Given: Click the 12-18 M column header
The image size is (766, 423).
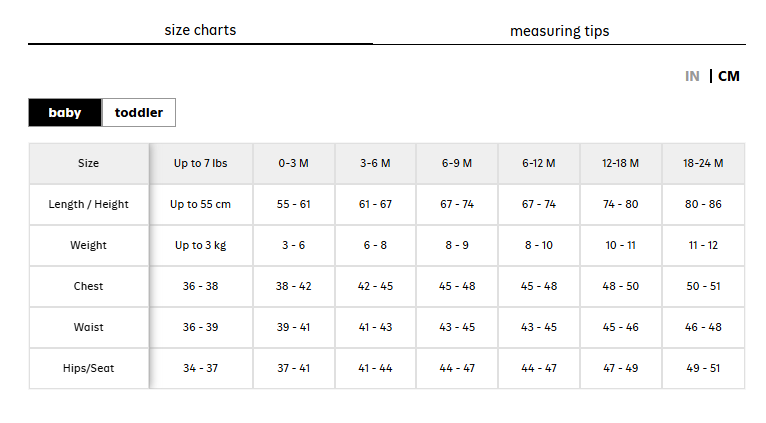Looking at the screenshot, I should coord(620,163).
